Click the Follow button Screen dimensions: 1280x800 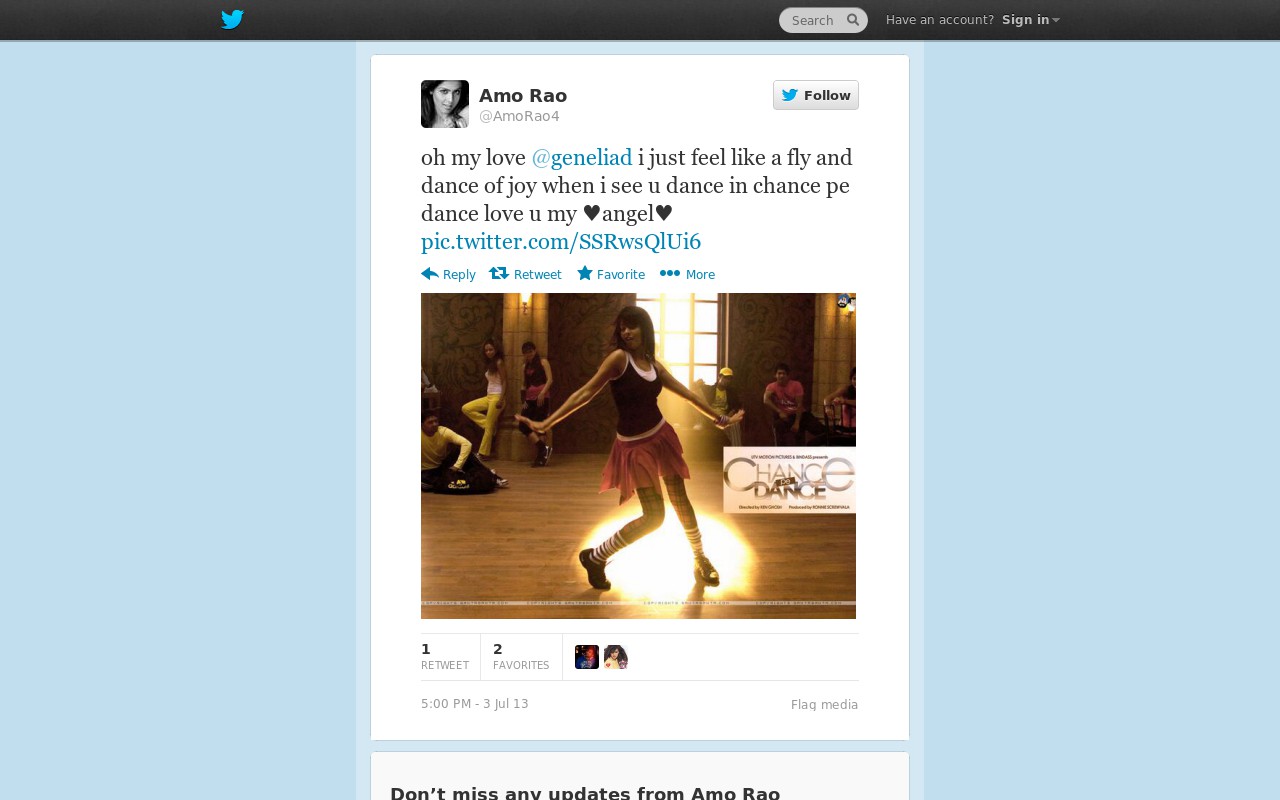[x=816, y=95]
